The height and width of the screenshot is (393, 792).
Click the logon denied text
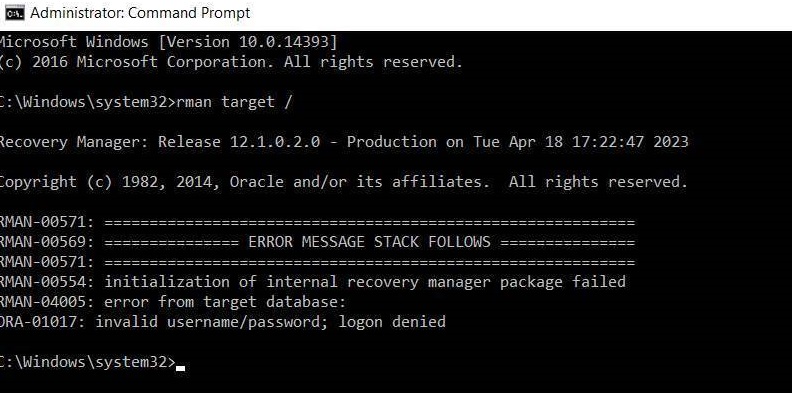point(392,321)
